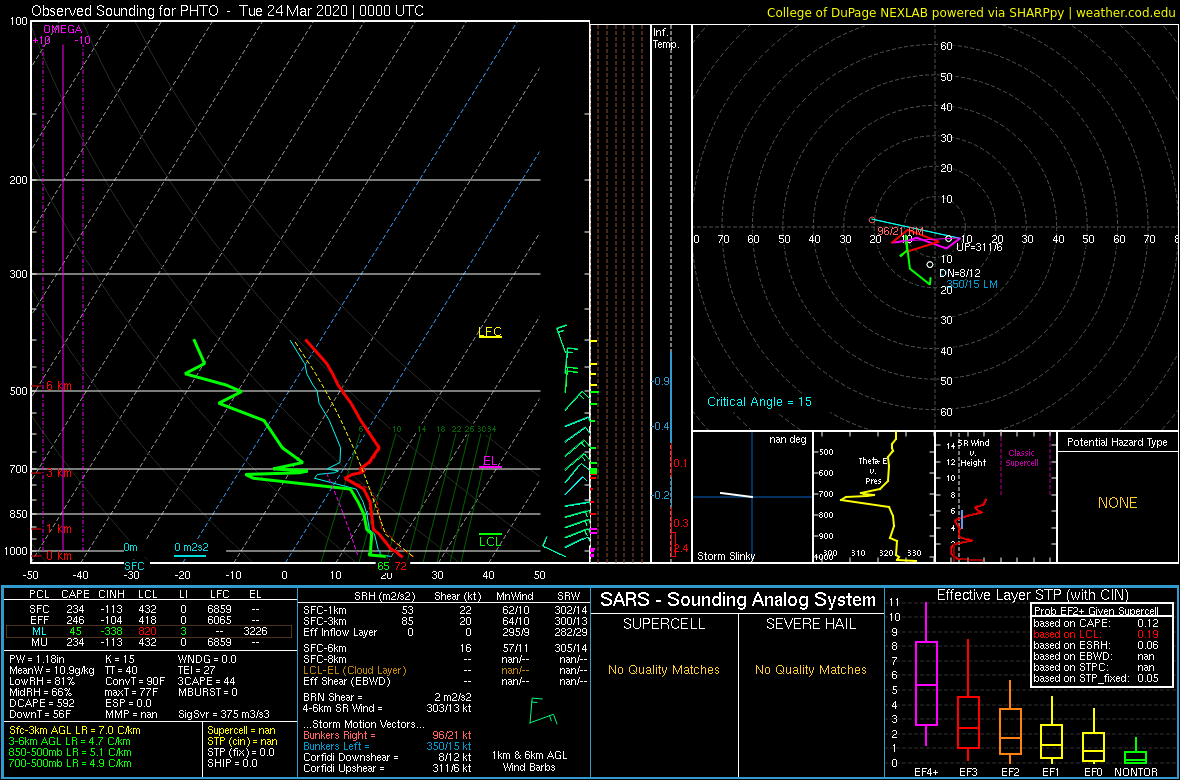
Task: Click the surface dewpoint value 65
Action: click(383, 566)
